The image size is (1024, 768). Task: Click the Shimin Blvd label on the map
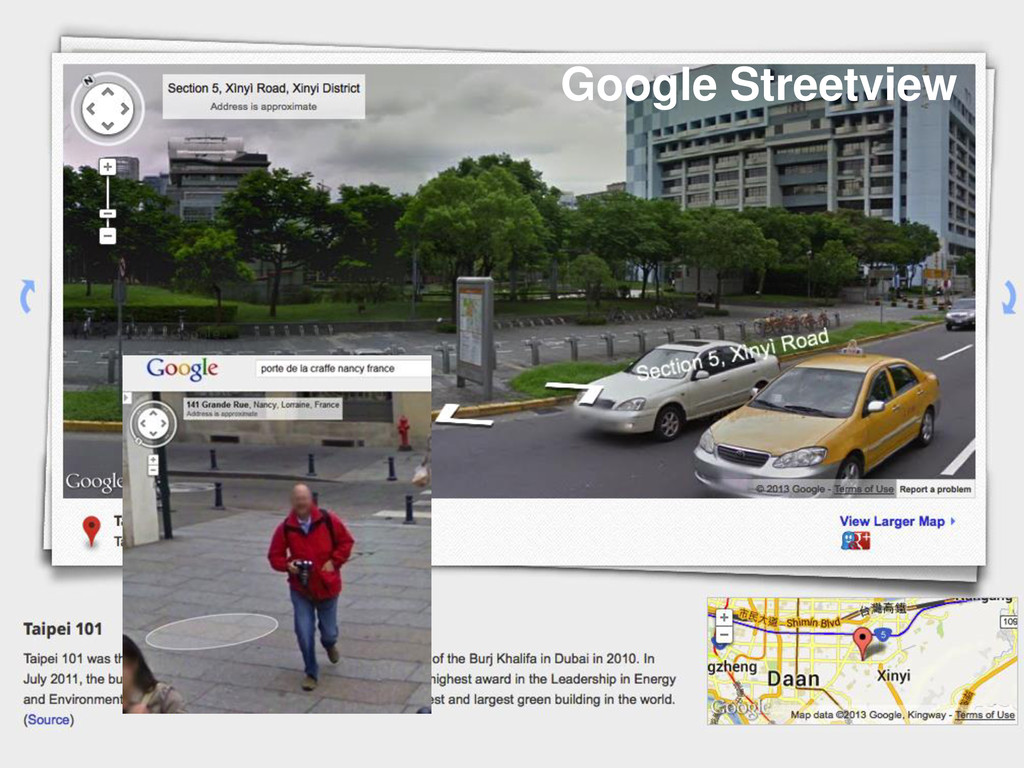(x=812, y=622)
